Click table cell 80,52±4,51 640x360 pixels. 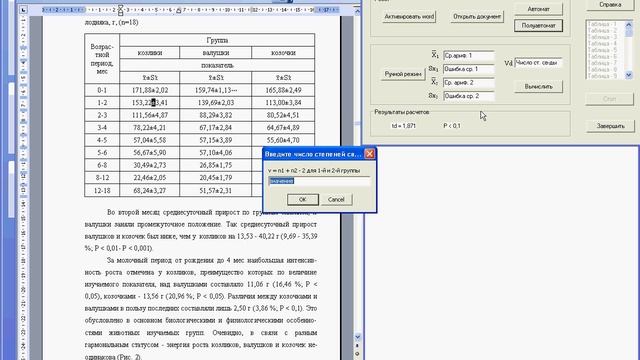tap(283, 116)
